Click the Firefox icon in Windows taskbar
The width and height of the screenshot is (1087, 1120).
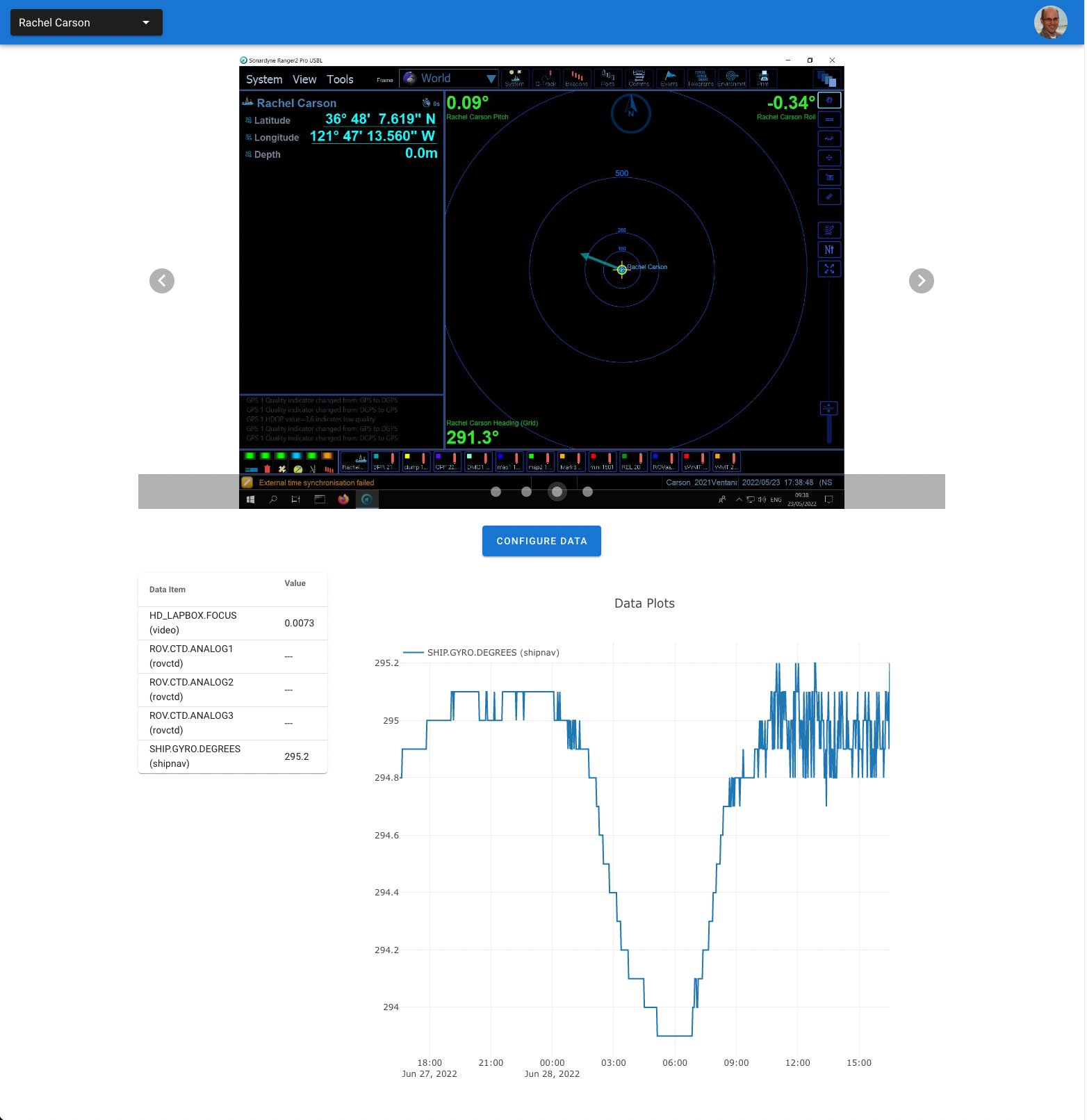pyautogui.click(x=343, y=499)
